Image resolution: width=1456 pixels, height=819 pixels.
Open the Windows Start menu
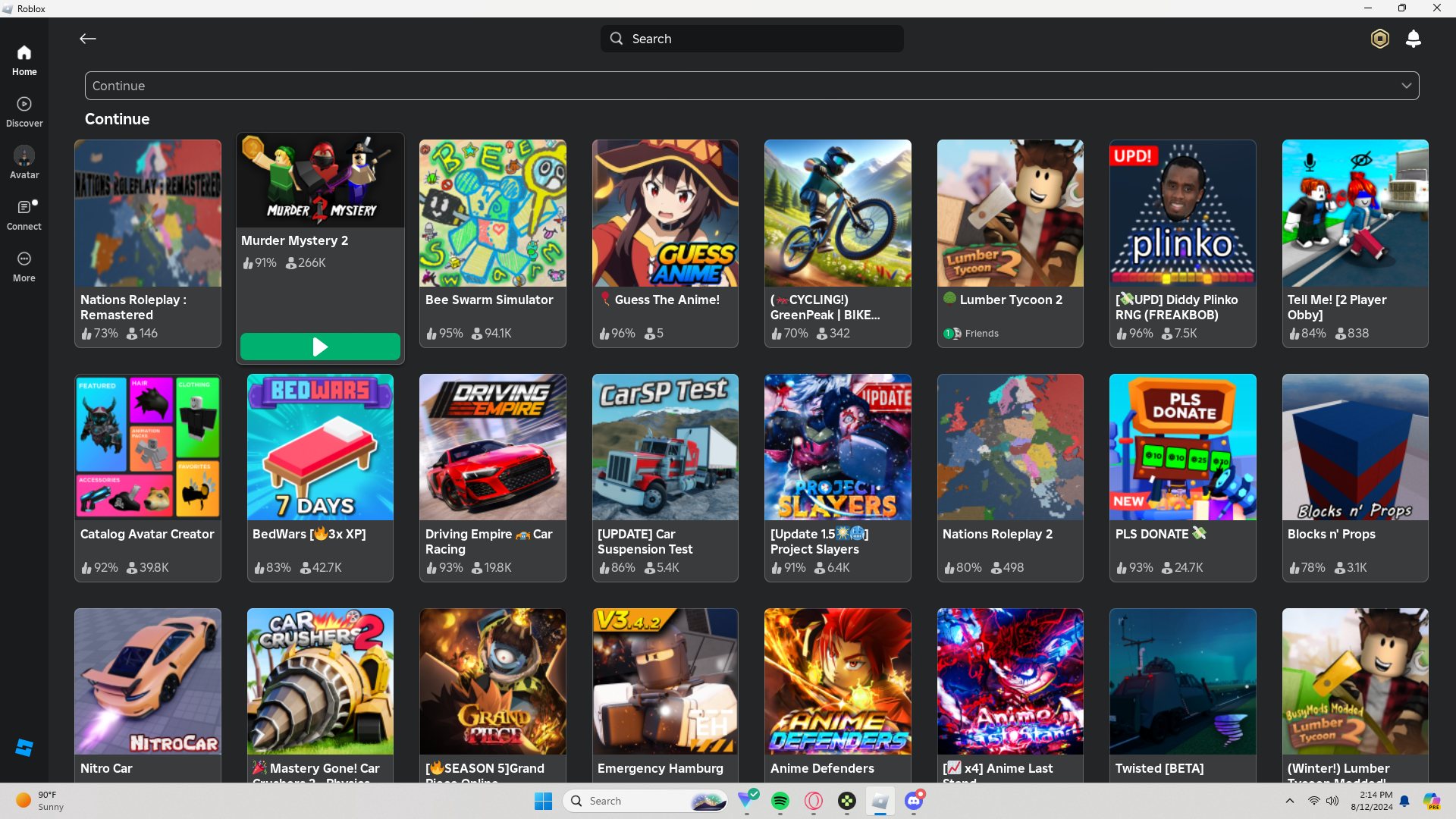pyautogui.click(x=543, y=801)
